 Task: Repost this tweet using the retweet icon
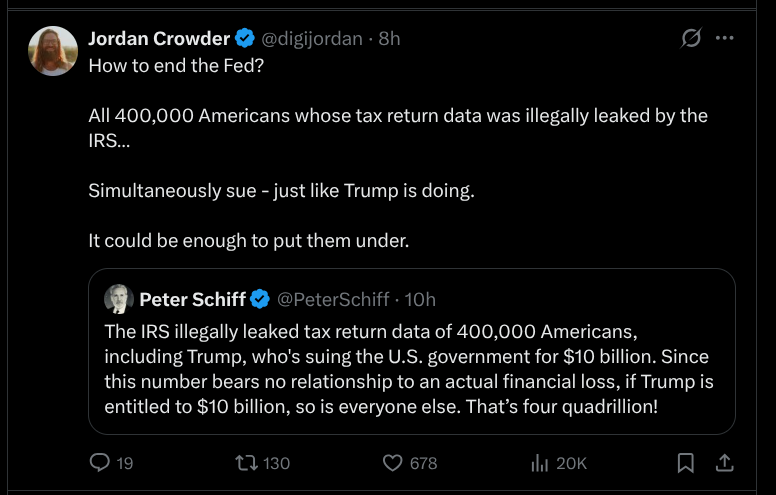[246, 462]
